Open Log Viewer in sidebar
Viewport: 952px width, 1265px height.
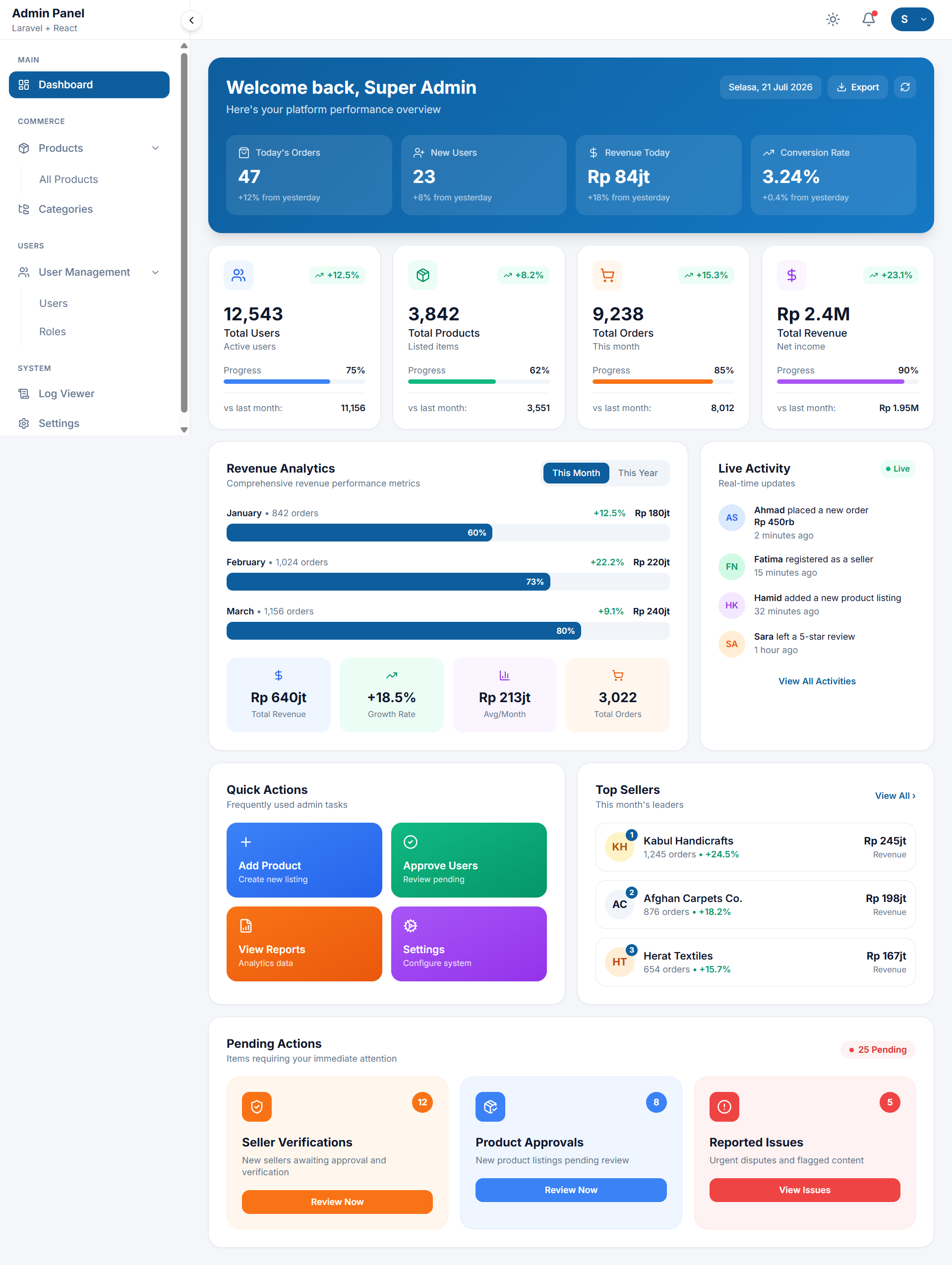(x=89, y=393)
